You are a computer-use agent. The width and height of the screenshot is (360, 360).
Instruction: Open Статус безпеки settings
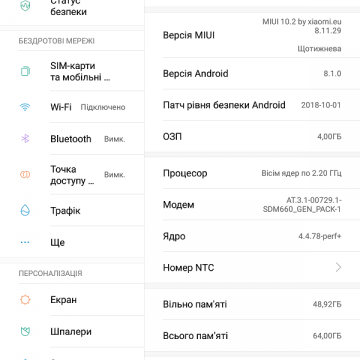pos(72,12)
